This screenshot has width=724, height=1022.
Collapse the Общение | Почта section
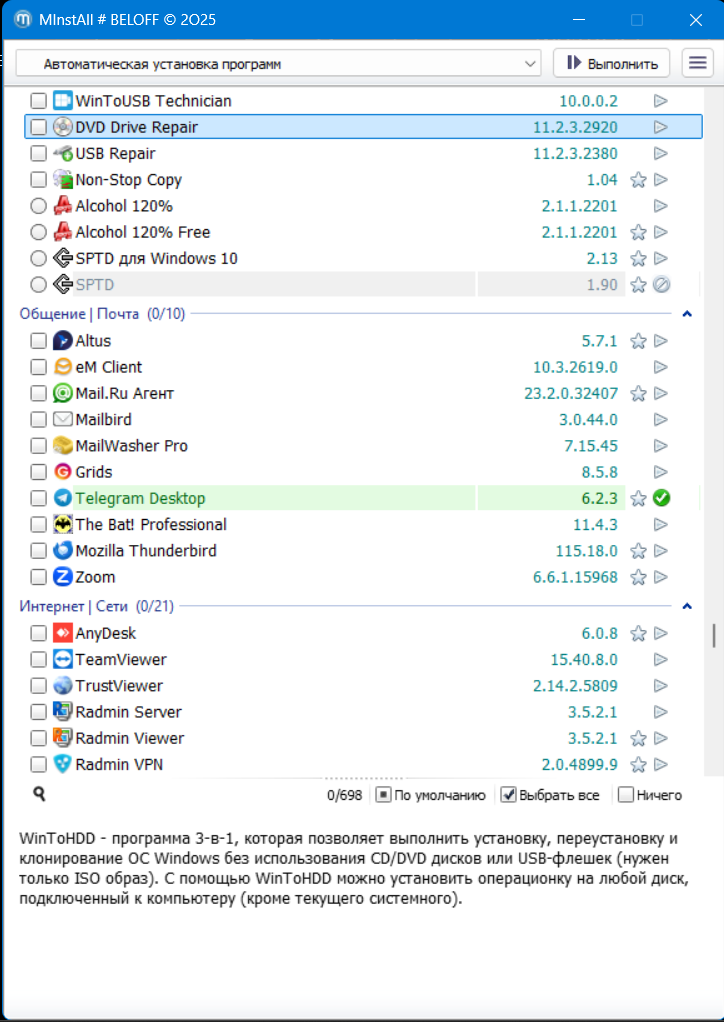(x=687, y=314)
